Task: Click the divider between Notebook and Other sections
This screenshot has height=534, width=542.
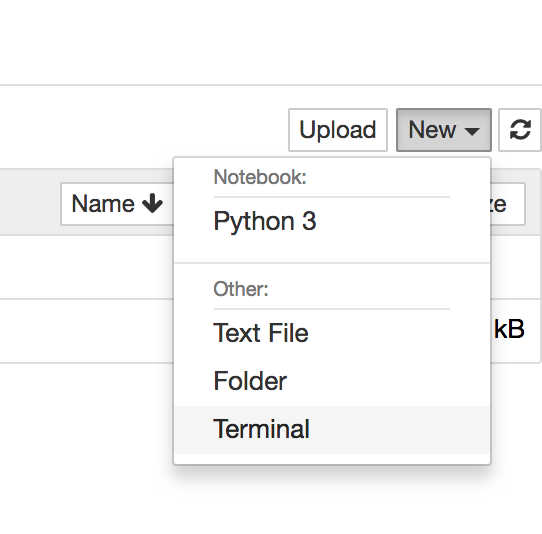Action: pyautogui.click(x=332, y=263)
